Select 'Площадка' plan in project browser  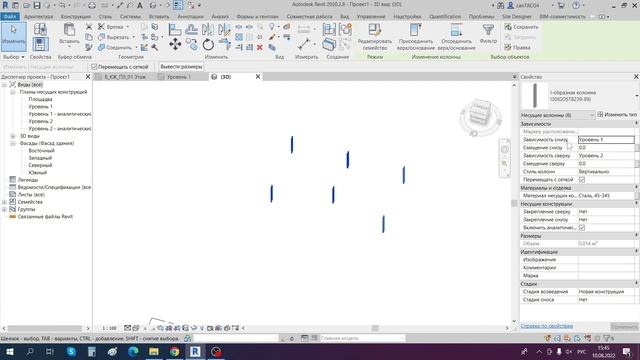tap(40, 99)
